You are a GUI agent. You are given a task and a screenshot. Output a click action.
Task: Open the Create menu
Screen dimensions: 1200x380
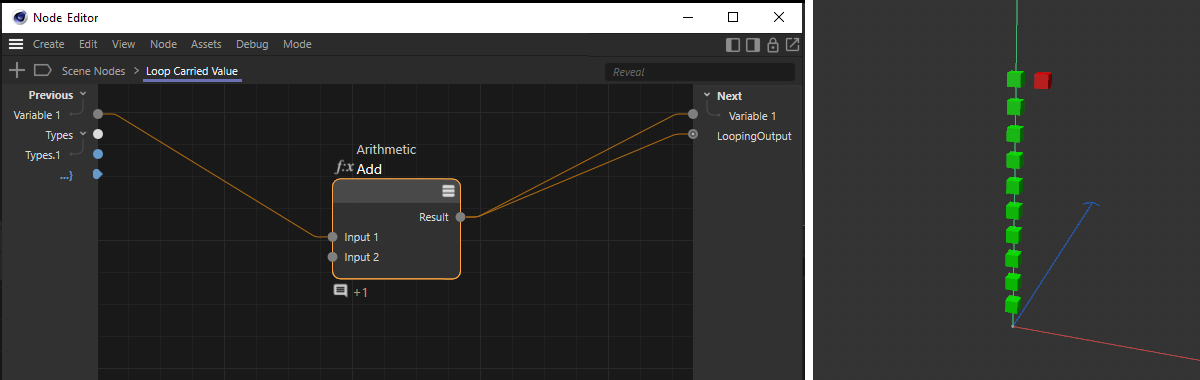48,44
